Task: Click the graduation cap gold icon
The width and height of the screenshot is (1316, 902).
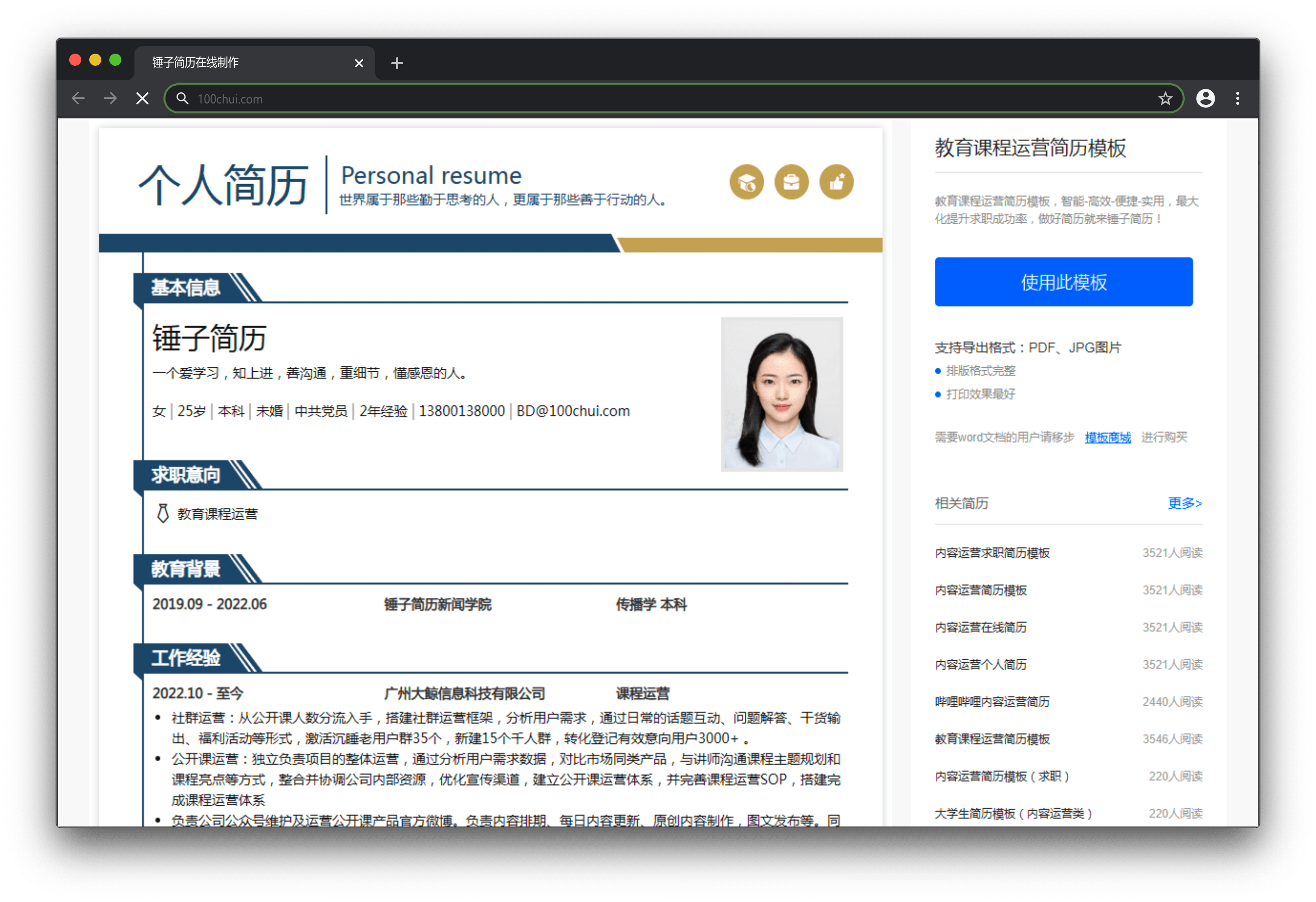Action: [746, 183]
